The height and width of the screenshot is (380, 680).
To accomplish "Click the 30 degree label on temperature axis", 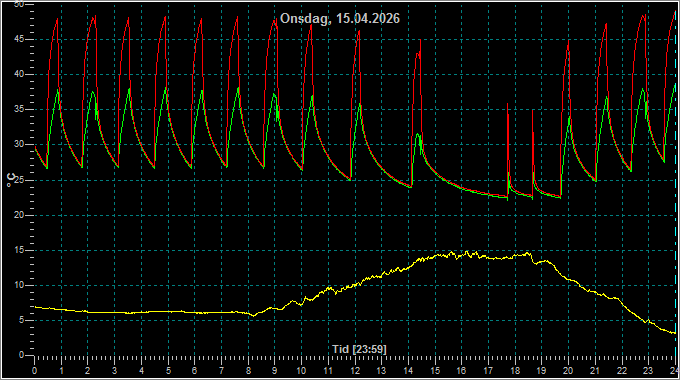I will (x=19, y=144).
